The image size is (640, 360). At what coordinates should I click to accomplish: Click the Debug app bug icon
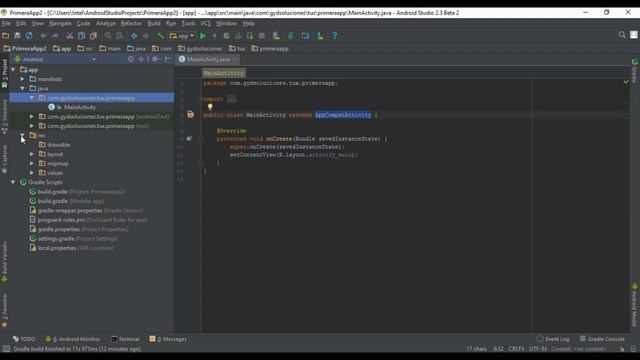point(226,36)
